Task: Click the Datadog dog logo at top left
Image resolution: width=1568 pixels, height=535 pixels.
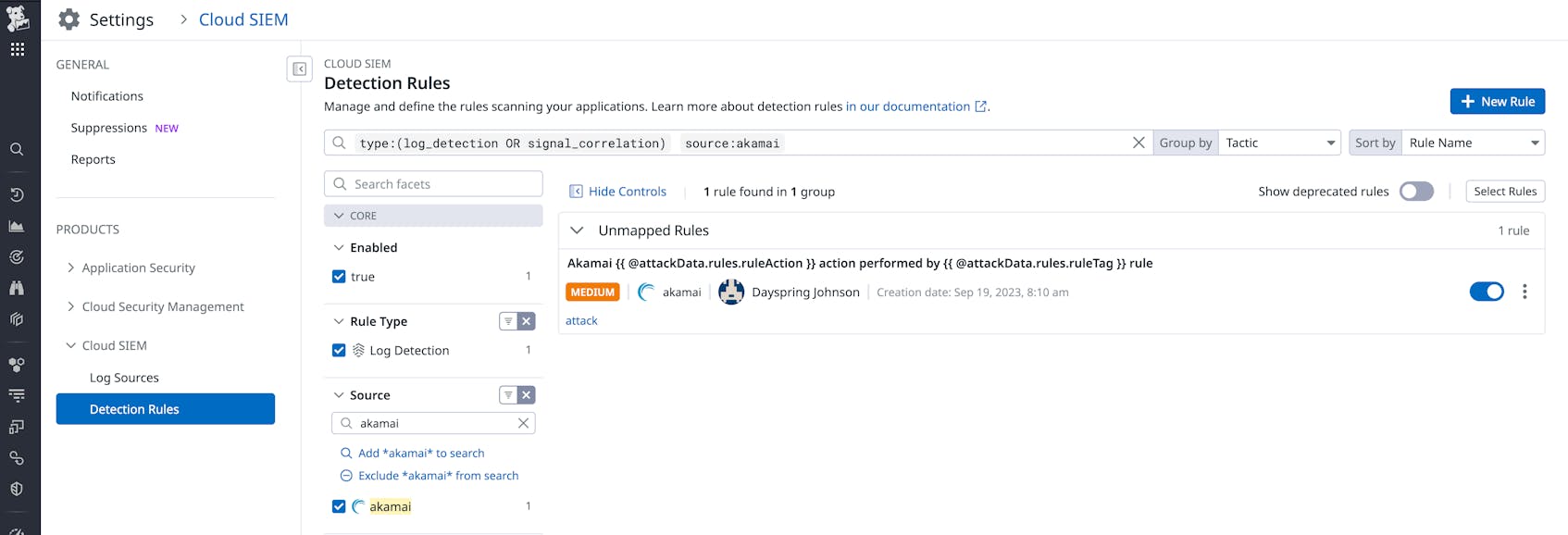Action: (17, 17)
